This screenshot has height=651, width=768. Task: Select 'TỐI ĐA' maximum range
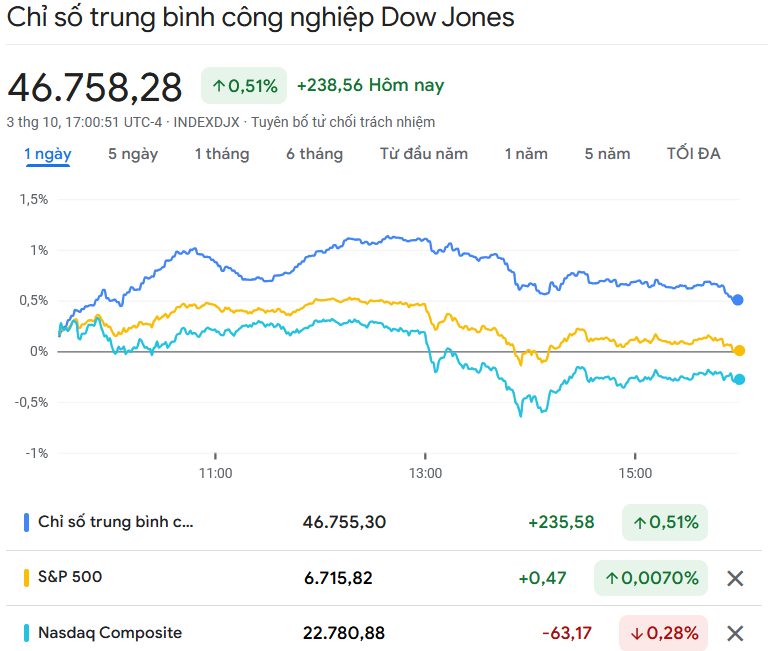pos(694,154)
